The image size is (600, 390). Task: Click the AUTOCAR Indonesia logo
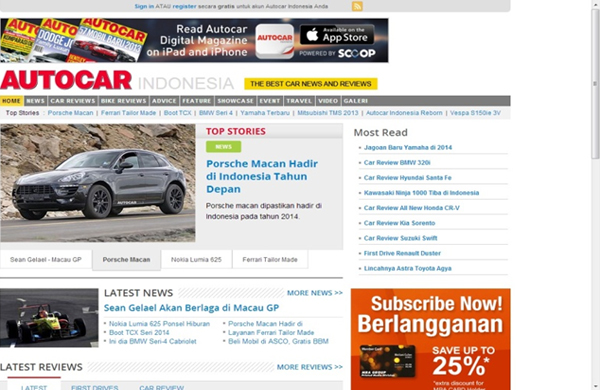pyautogui.click(x=117, y=81)
